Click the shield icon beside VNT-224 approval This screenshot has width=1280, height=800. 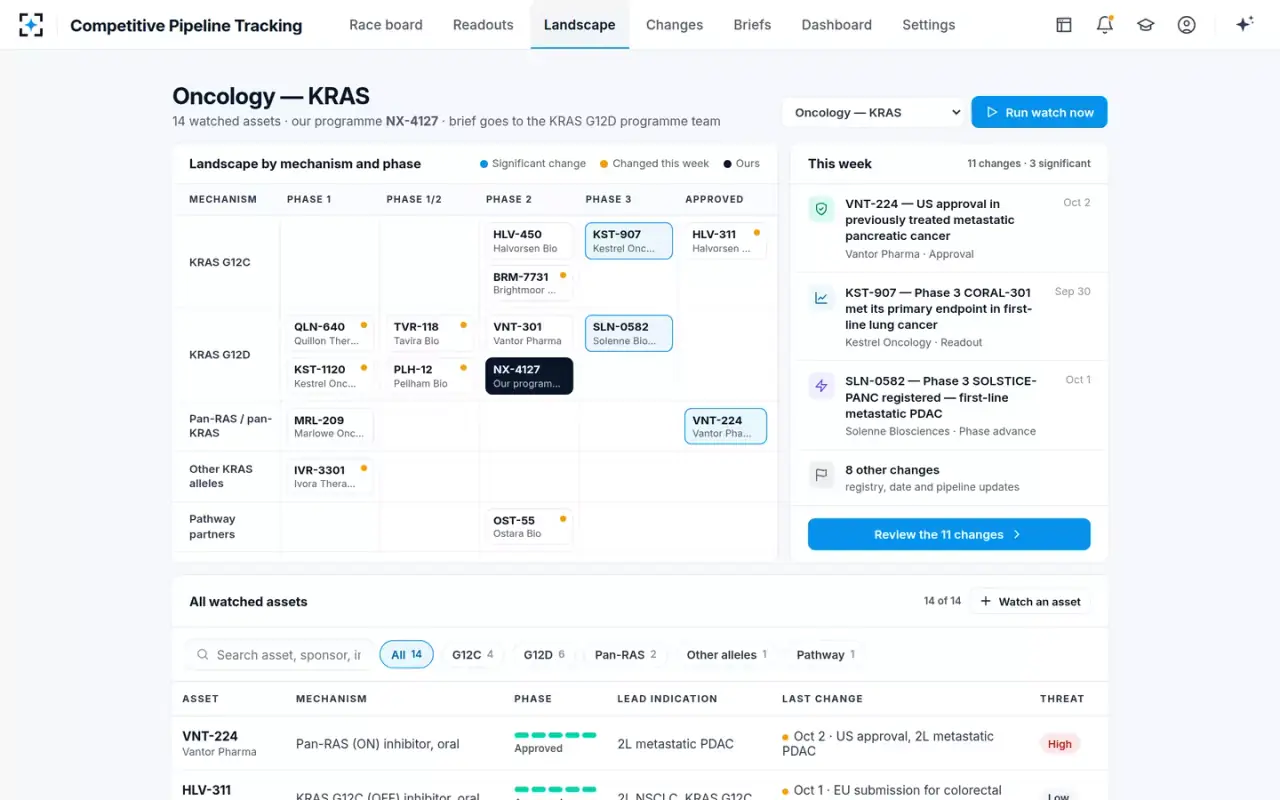coord(821,209)
